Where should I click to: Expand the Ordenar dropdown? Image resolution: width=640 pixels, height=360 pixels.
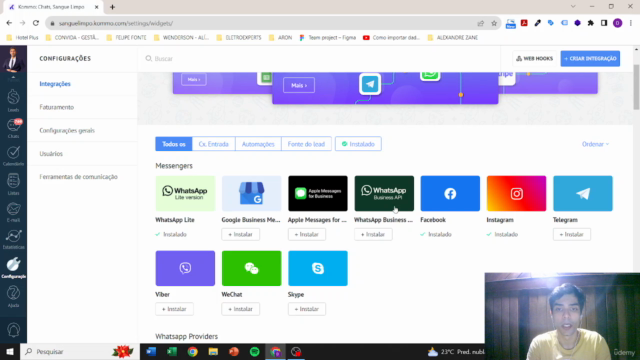click(x=596, y=144)
